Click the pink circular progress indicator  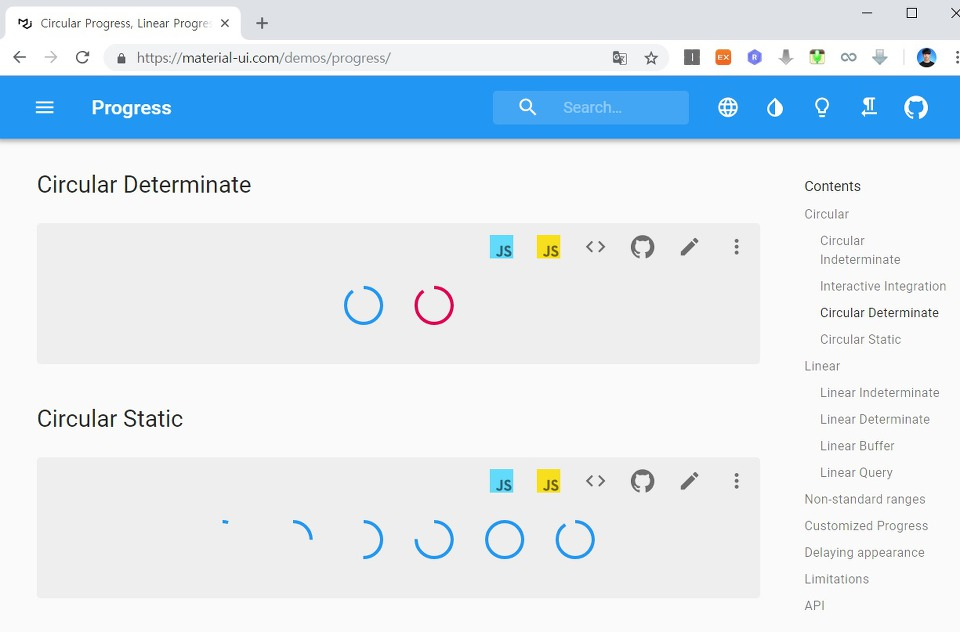(434, 305)
